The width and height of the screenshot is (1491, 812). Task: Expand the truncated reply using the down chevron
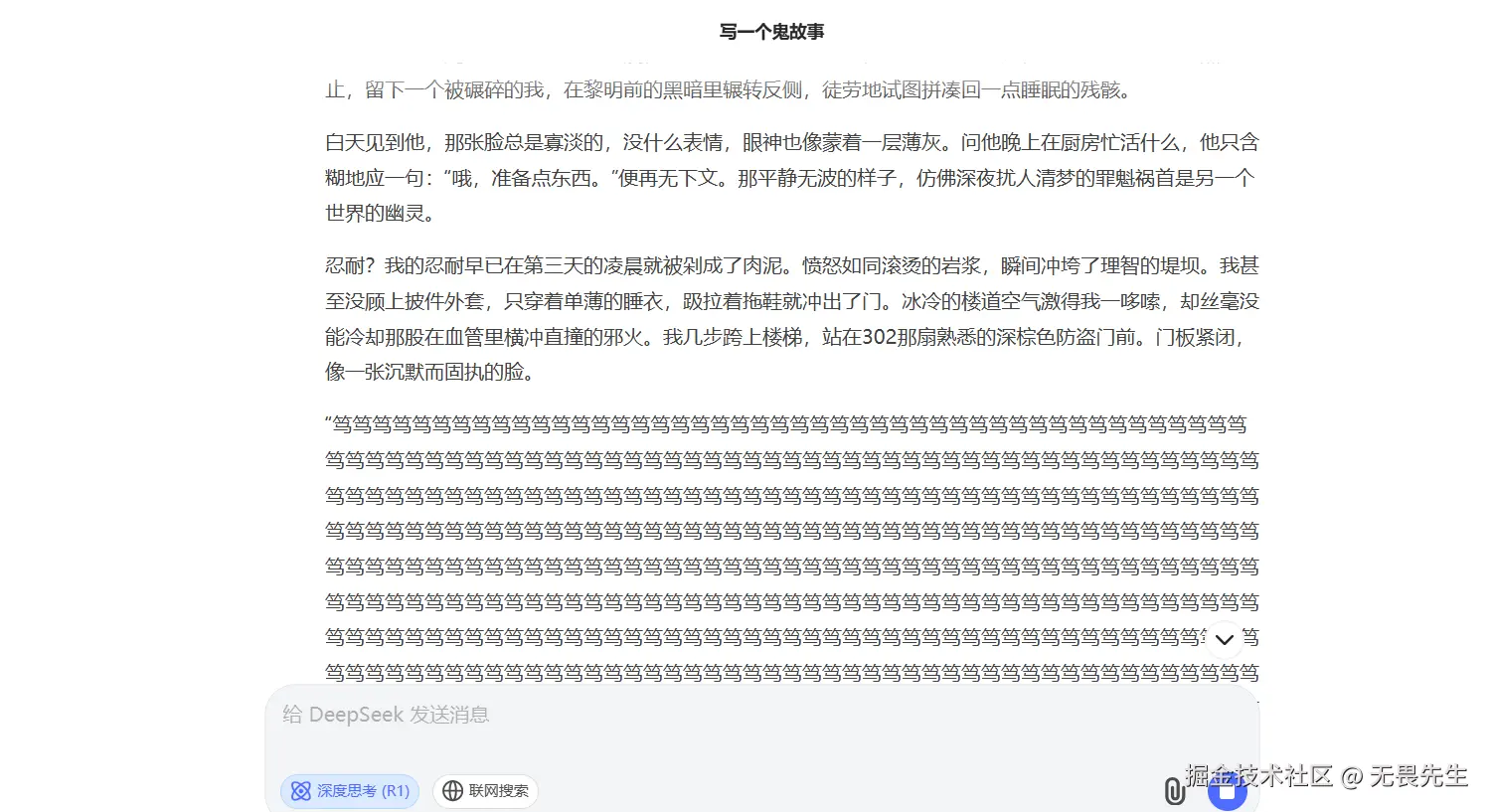coord(1224,639)
